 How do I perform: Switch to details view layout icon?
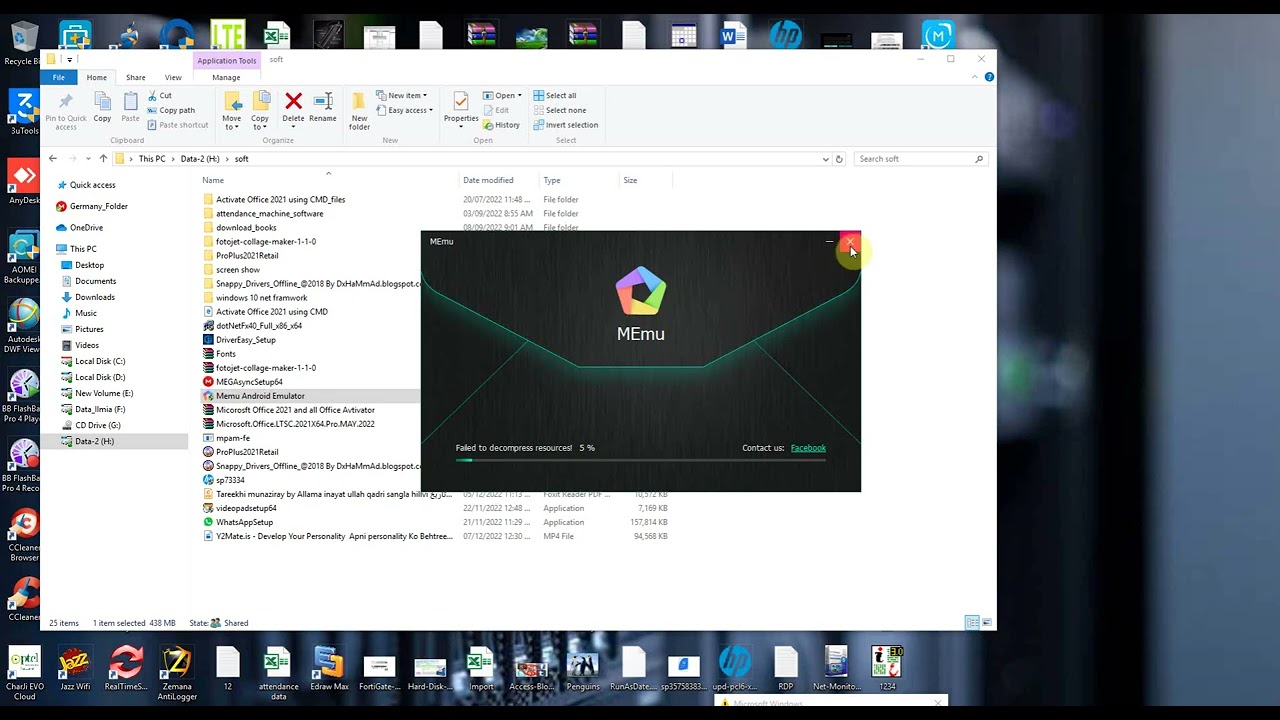pos(971,623)
